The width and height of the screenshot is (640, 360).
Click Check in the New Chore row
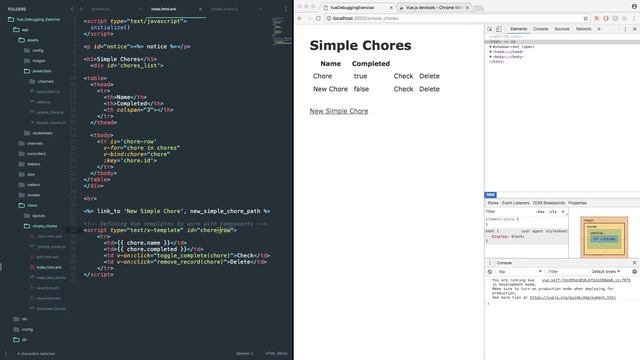403,89
